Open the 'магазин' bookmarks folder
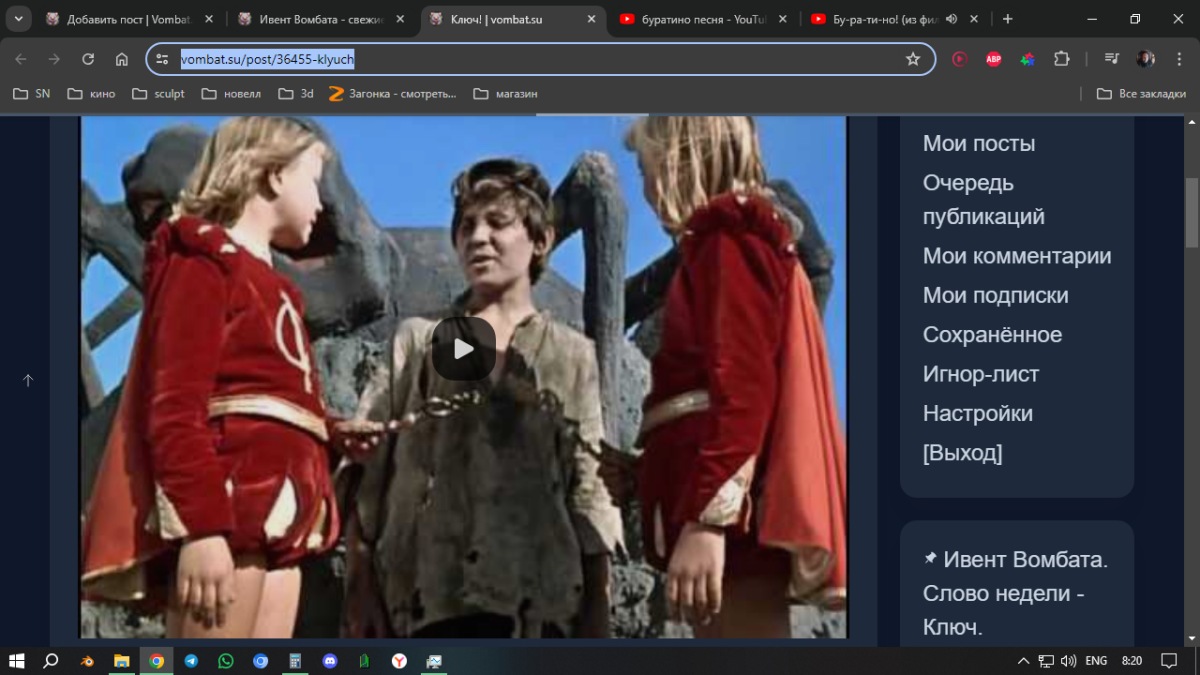 coord(505,94)
